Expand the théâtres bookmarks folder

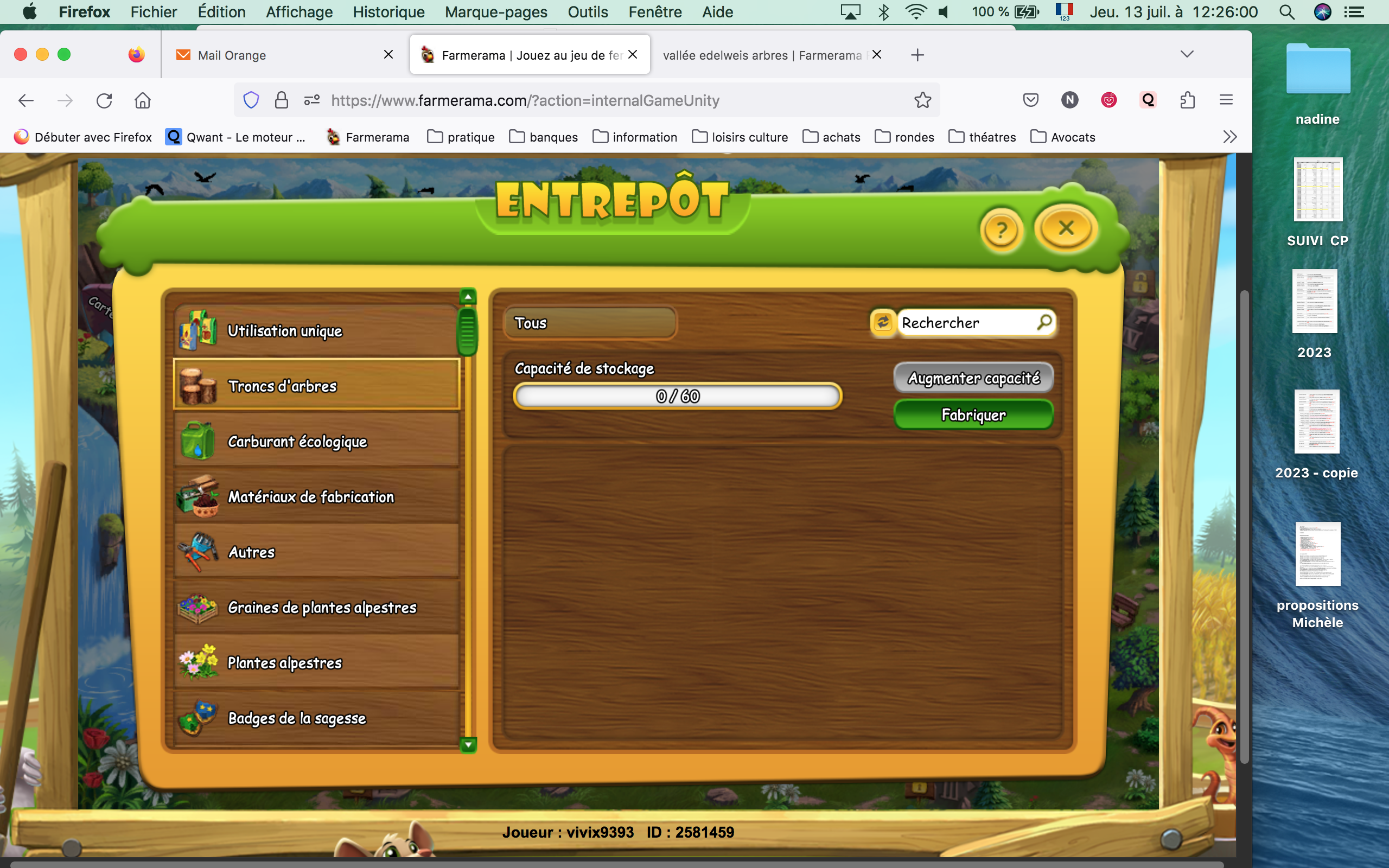coord(982,137)
